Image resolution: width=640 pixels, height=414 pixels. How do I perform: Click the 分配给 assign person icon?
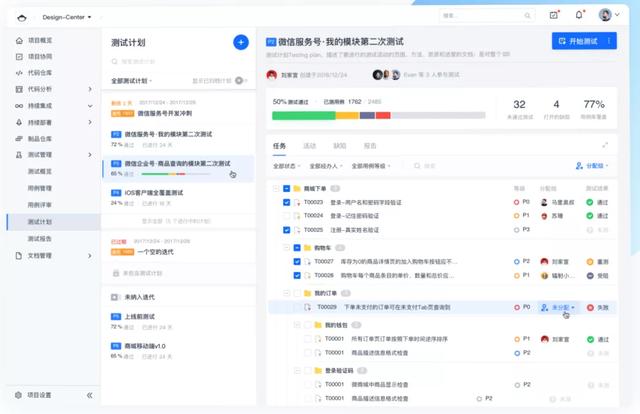[x=579, y=166]
